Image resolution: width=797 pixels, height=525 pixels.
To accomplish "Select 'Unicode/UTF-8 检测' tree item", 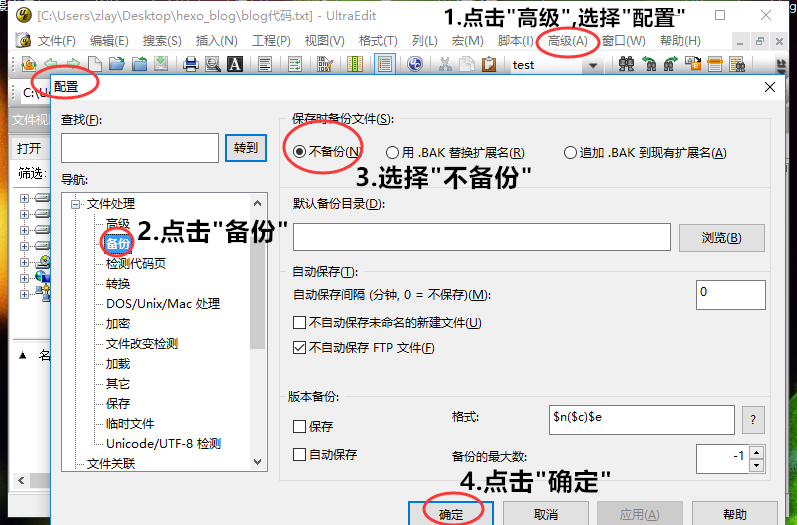I will tap(163, 443).
